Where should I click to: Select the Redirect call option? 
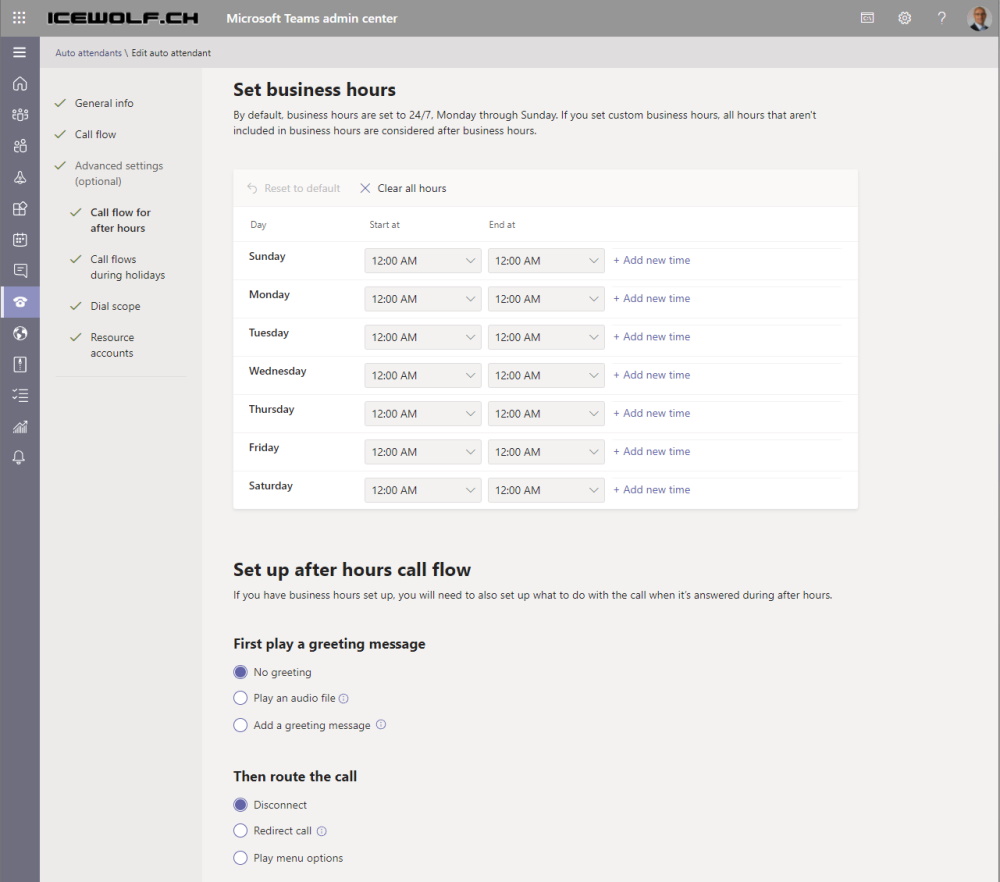click(x=240, y=830)
